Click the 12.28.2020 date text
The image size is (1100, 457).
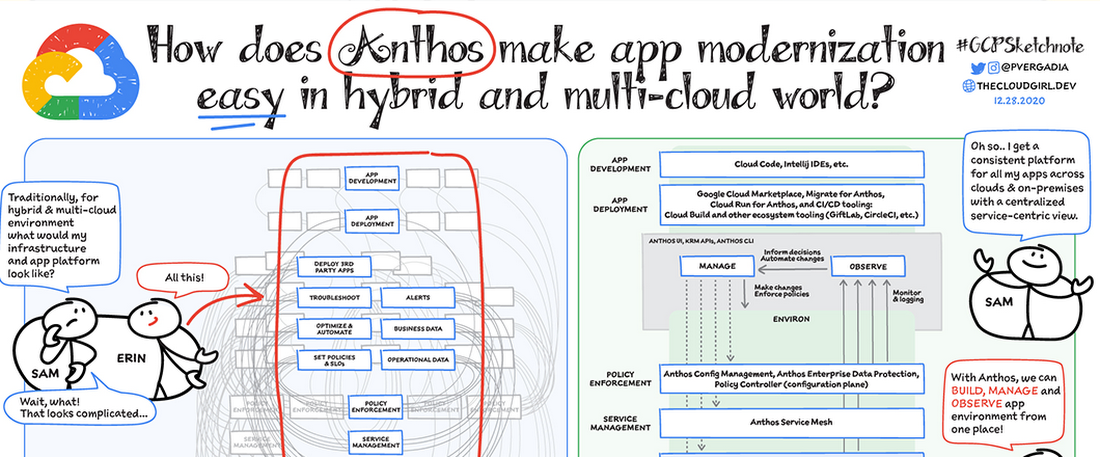pos(1019,101)
